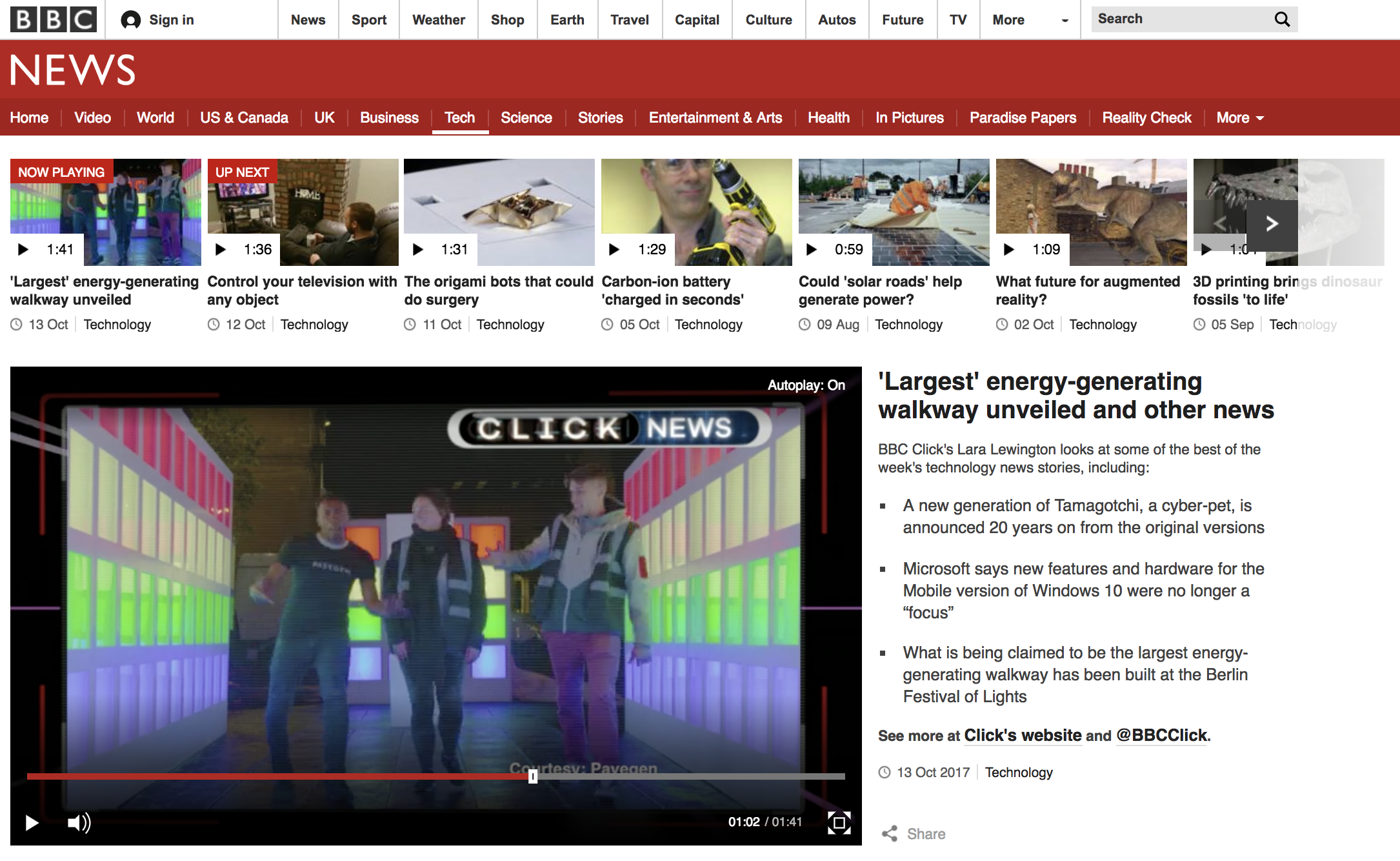The image size is (1400, 861).
Task: Click the play icon on the 0:59 video
Action: click(812, 249)
